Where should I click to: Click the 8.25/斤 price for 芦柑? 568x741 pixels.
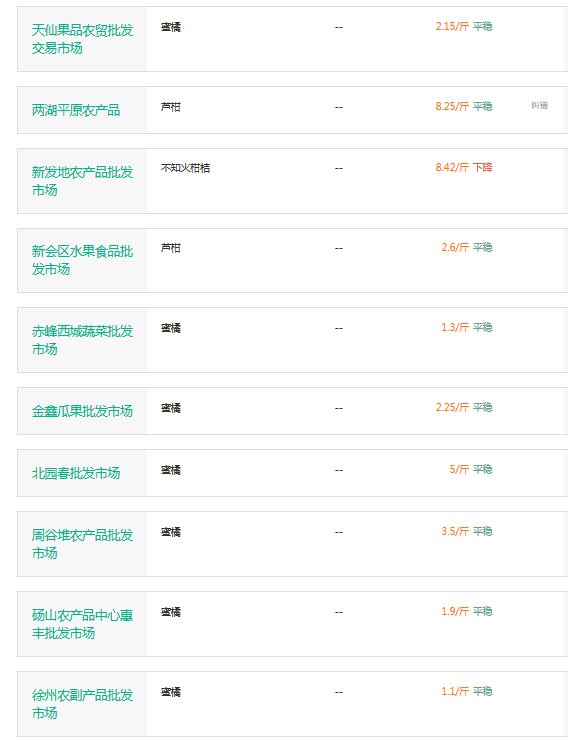452,106
